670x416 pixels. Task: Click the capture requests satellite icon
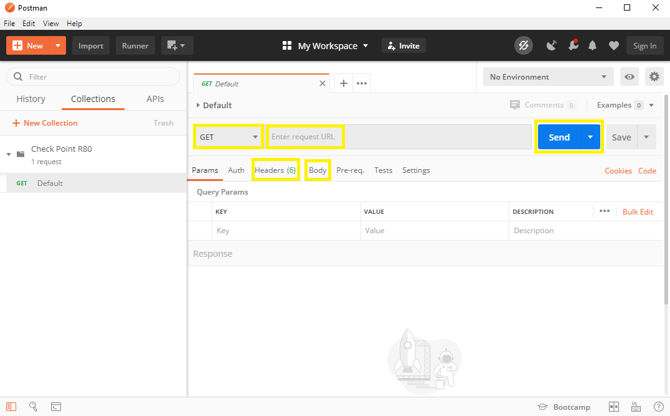[x=551, y=46]
